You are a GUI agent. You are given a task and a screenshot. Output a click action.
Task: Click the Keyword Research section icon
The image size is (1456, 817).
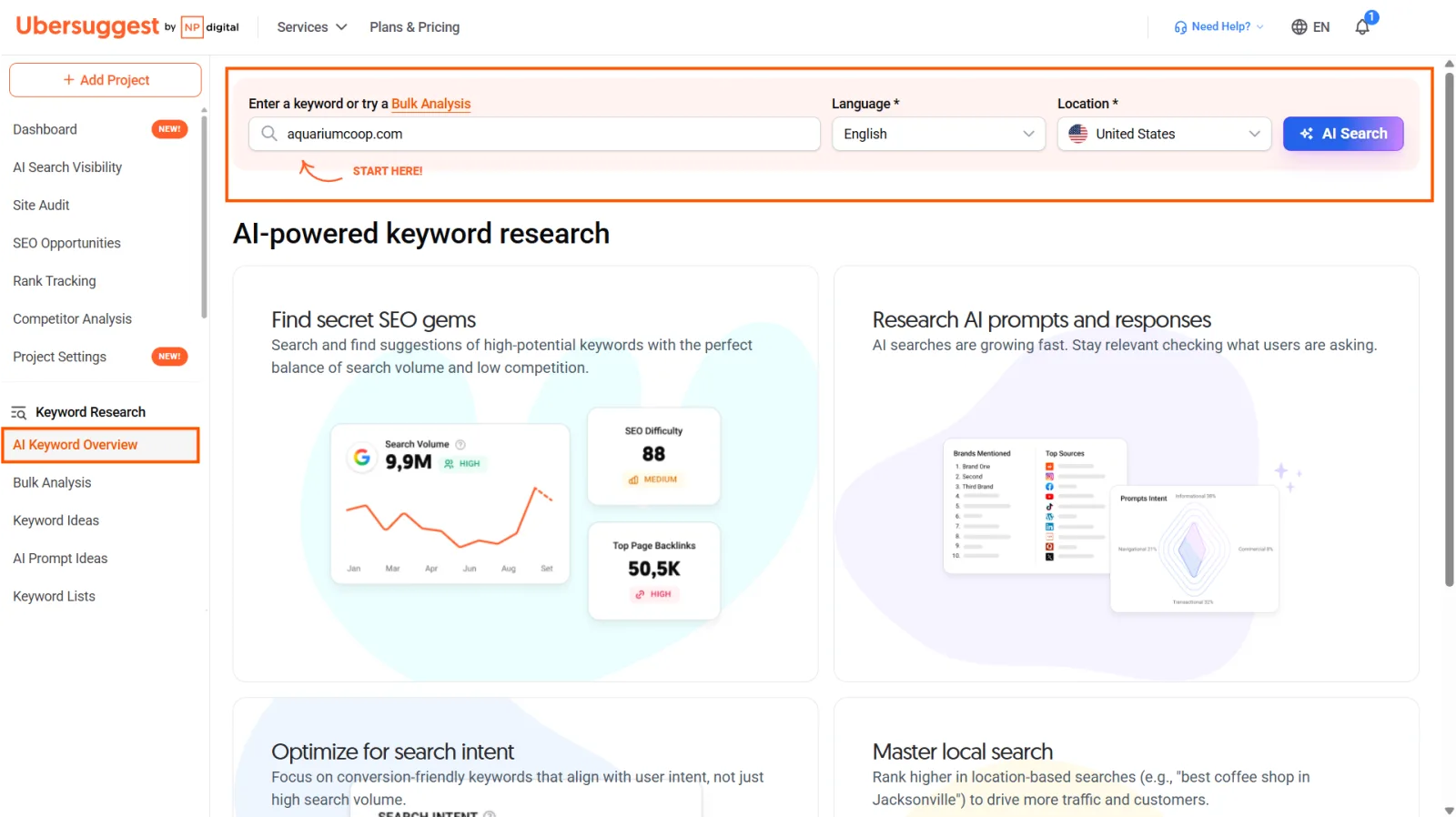[19, 413]
